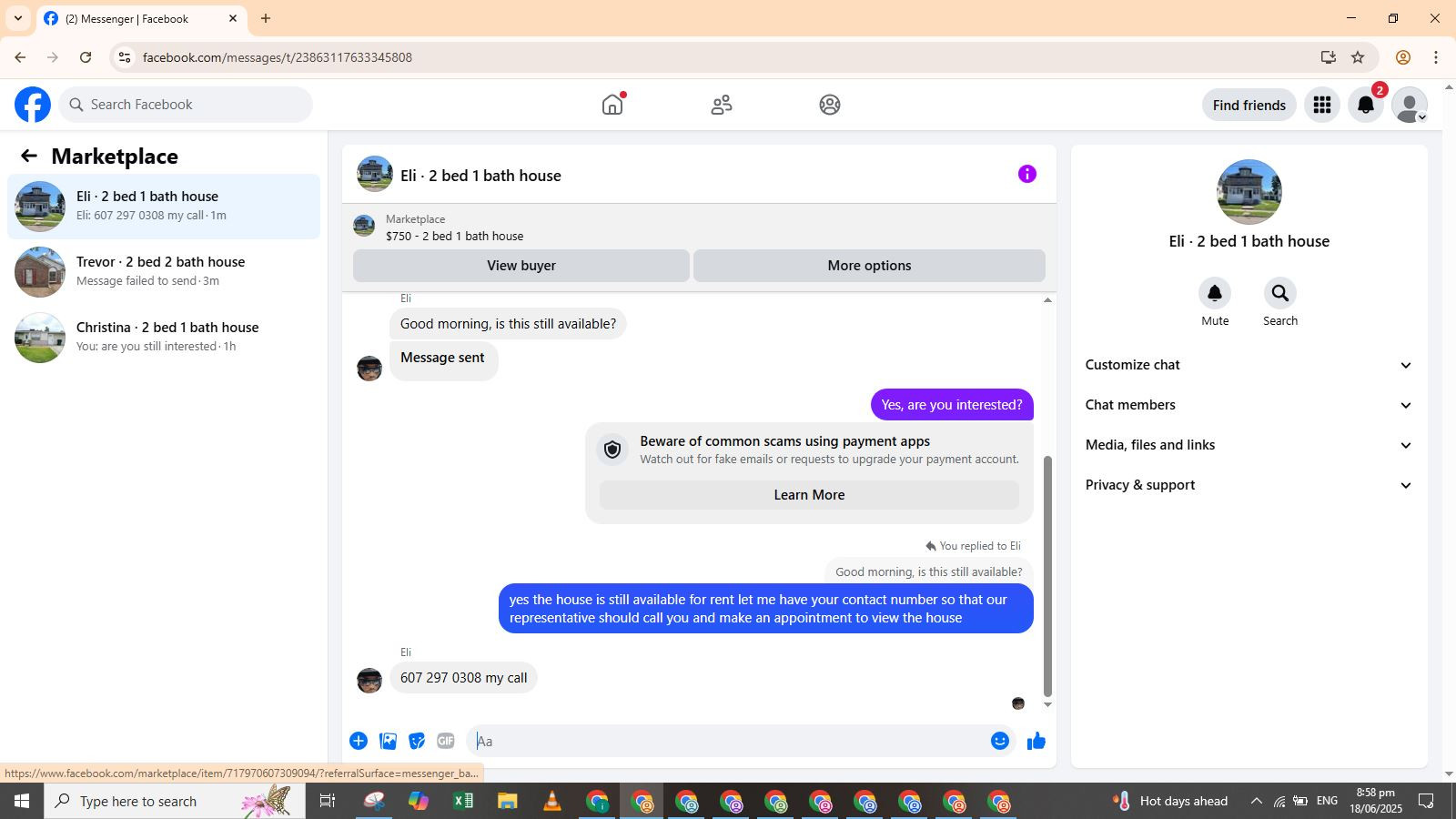Navigate back in browser
Screen dimensions: 1456x819
coord(20,57)
